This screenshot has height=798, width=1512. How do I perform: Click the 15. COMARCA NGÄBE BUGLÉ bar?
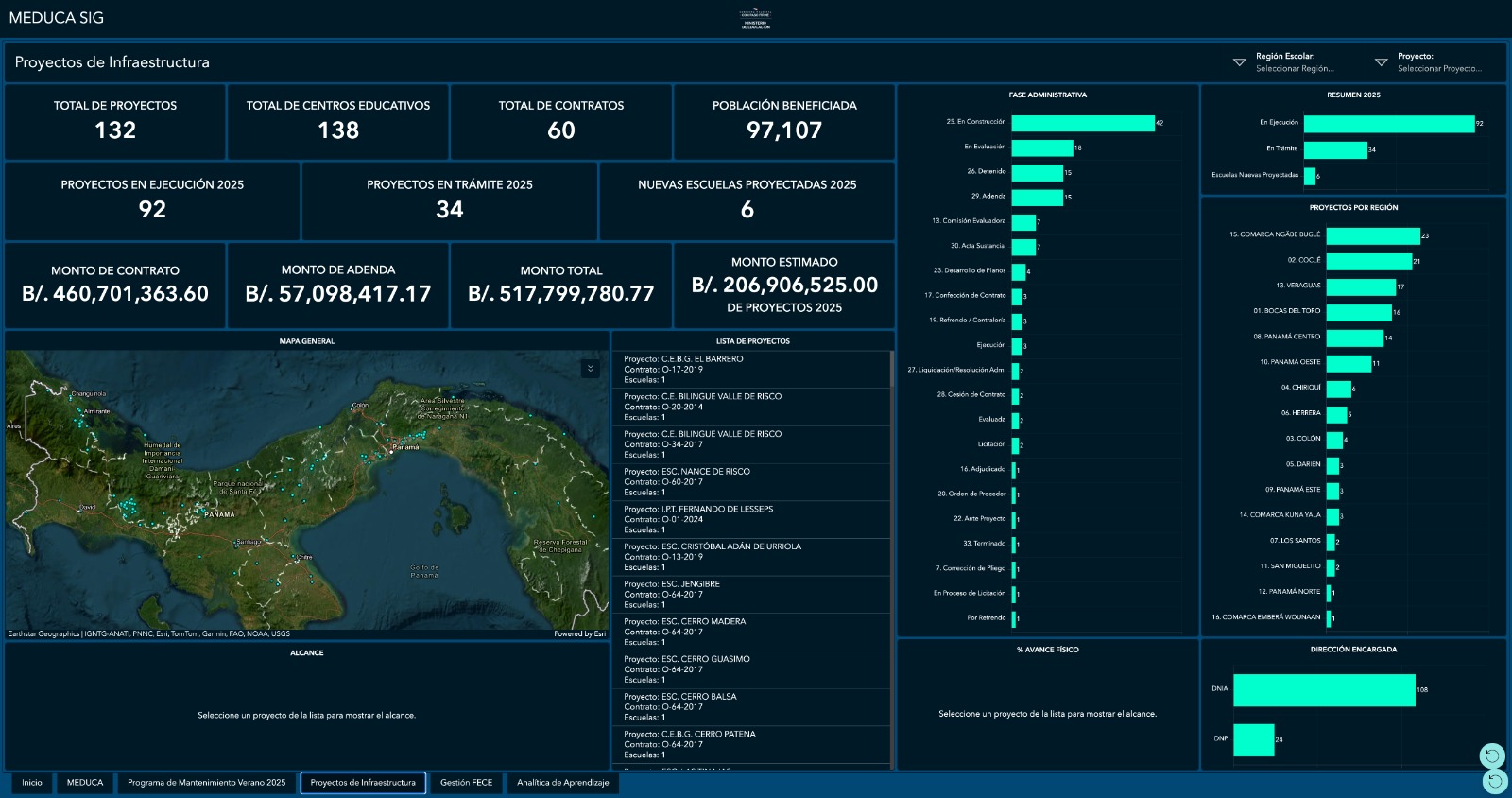(1373, 235)
